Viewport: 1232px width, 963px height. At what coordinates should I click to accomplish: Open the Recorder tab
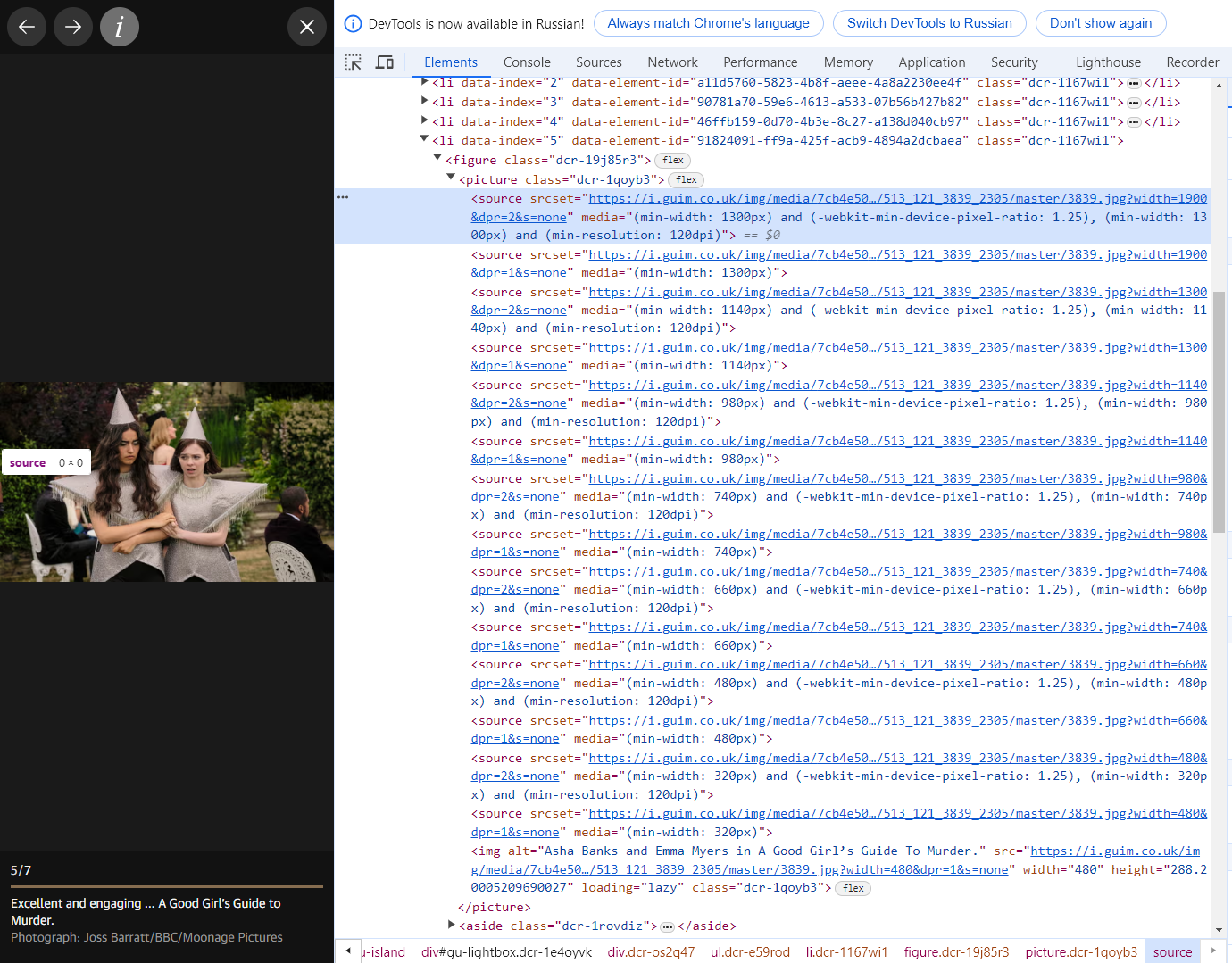(x=1193, y=62)
